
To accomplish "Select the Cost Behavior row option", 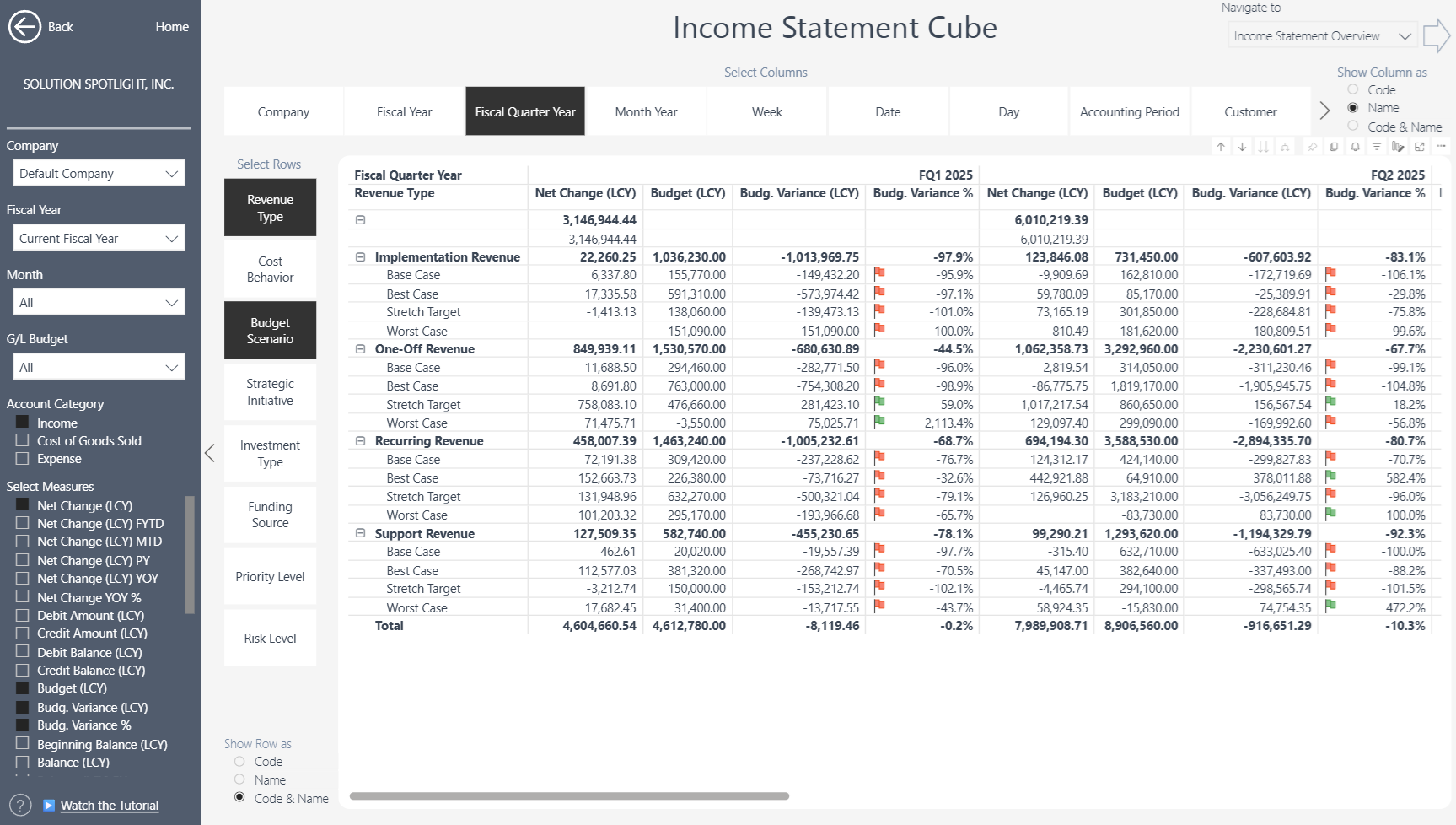I will [x=270, y=269].
